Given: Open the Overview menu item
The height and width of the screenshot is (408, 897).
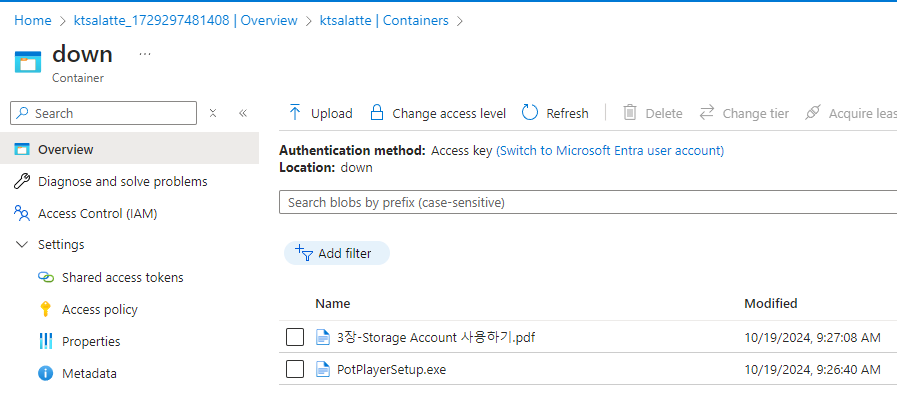Looking at the screenshot, I should coord(65,149).
